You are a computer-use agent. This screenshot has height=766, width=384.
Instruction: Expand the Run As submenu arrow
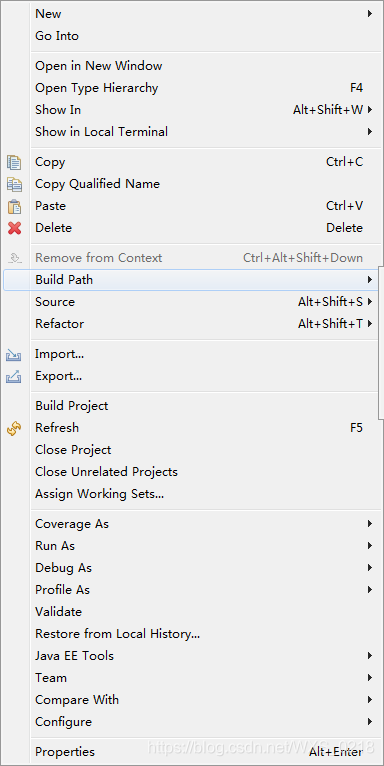pos(370,546)
